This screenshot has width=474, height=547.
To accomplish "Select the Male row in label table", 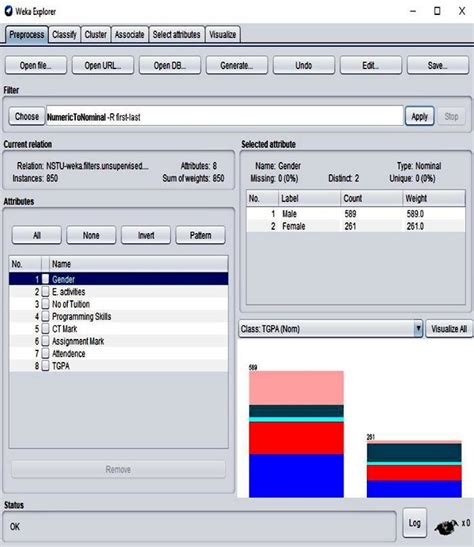I will (x=355, y=213).
